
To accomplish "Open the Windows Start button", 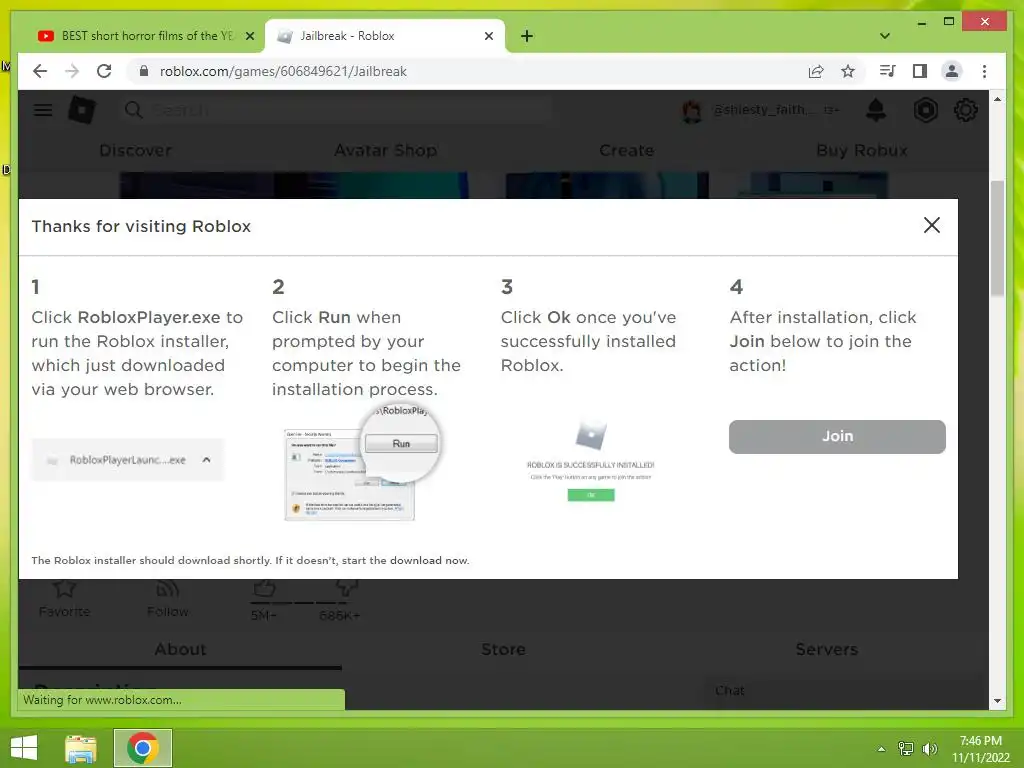I will 24,748.
